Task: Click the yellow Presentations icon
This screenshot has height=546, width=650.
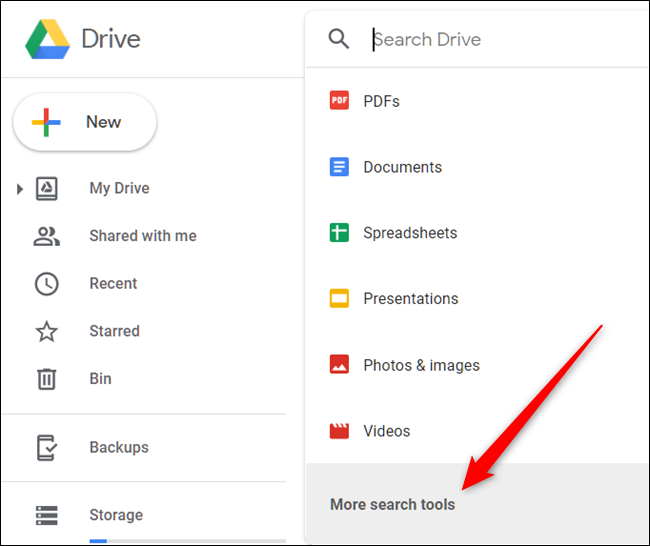Action: 339,298
